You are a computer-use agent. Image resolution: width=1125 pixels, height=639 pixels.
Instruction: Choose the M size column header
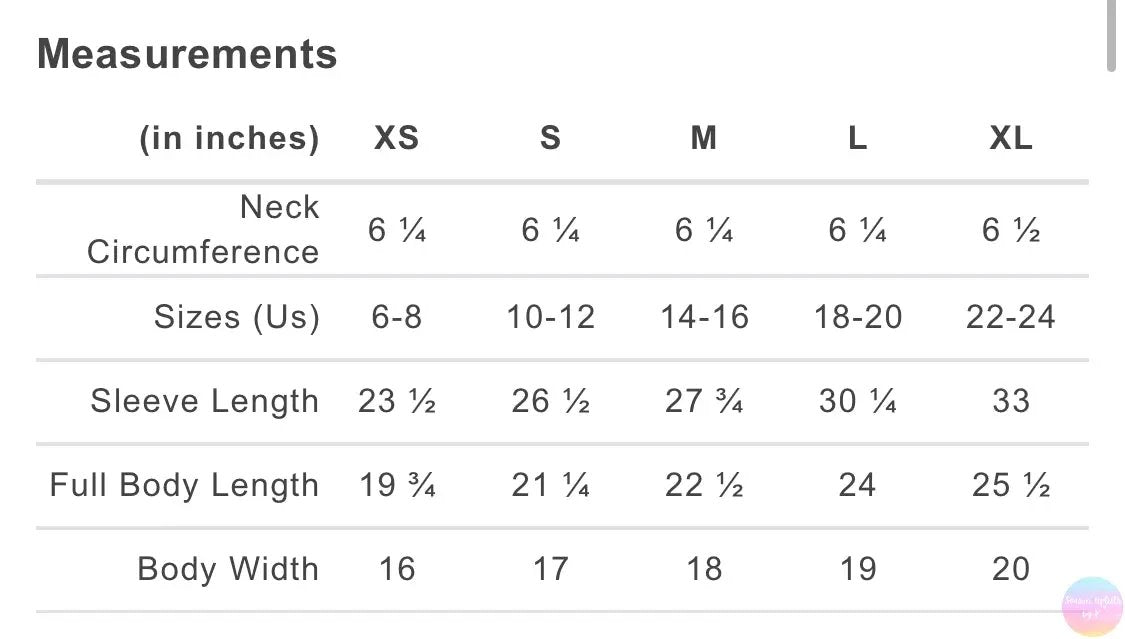pos(704,138)
